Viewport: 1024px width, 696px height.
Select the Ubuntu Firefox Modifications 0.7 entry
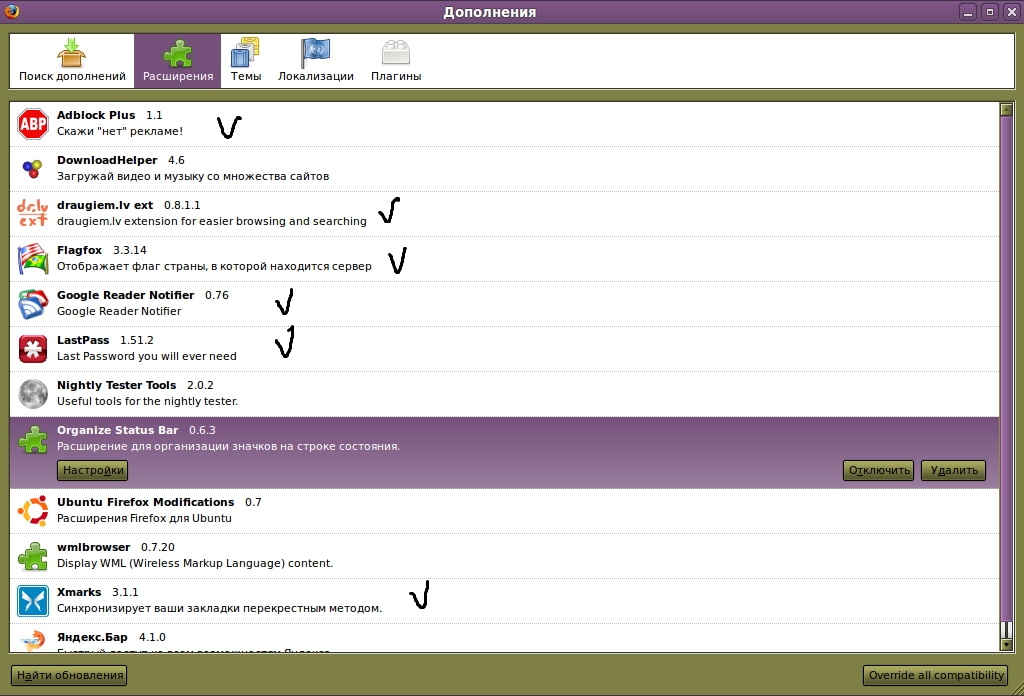point(504,511)
